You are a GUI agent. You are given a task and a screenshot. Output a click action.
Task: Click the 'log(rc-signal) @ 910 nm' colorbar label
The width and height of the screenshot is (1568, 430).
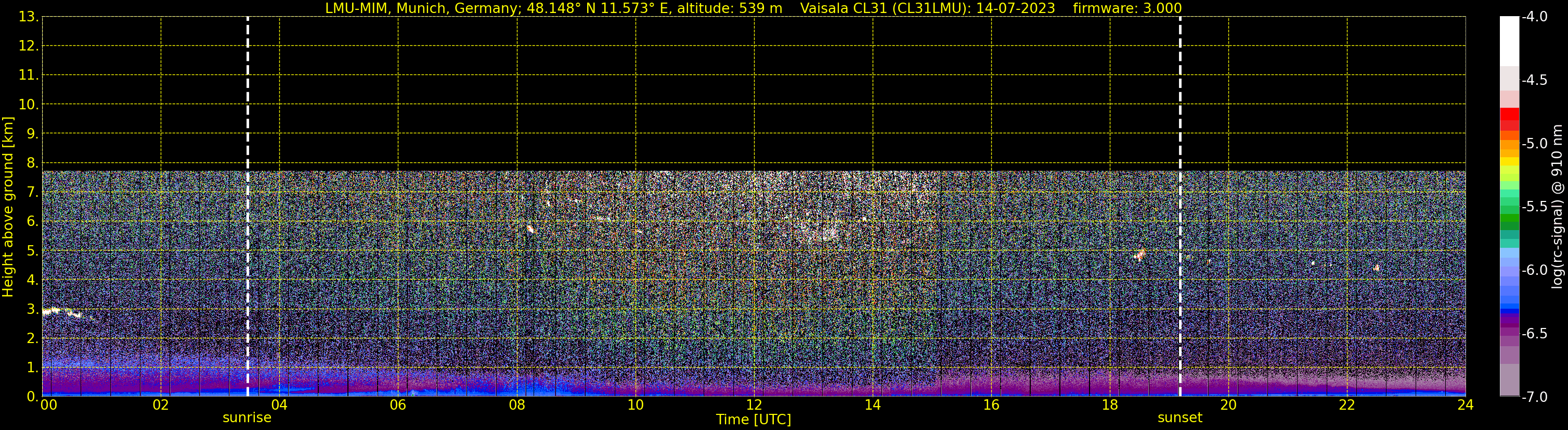pyautogui.click(x=1557, y=207)
